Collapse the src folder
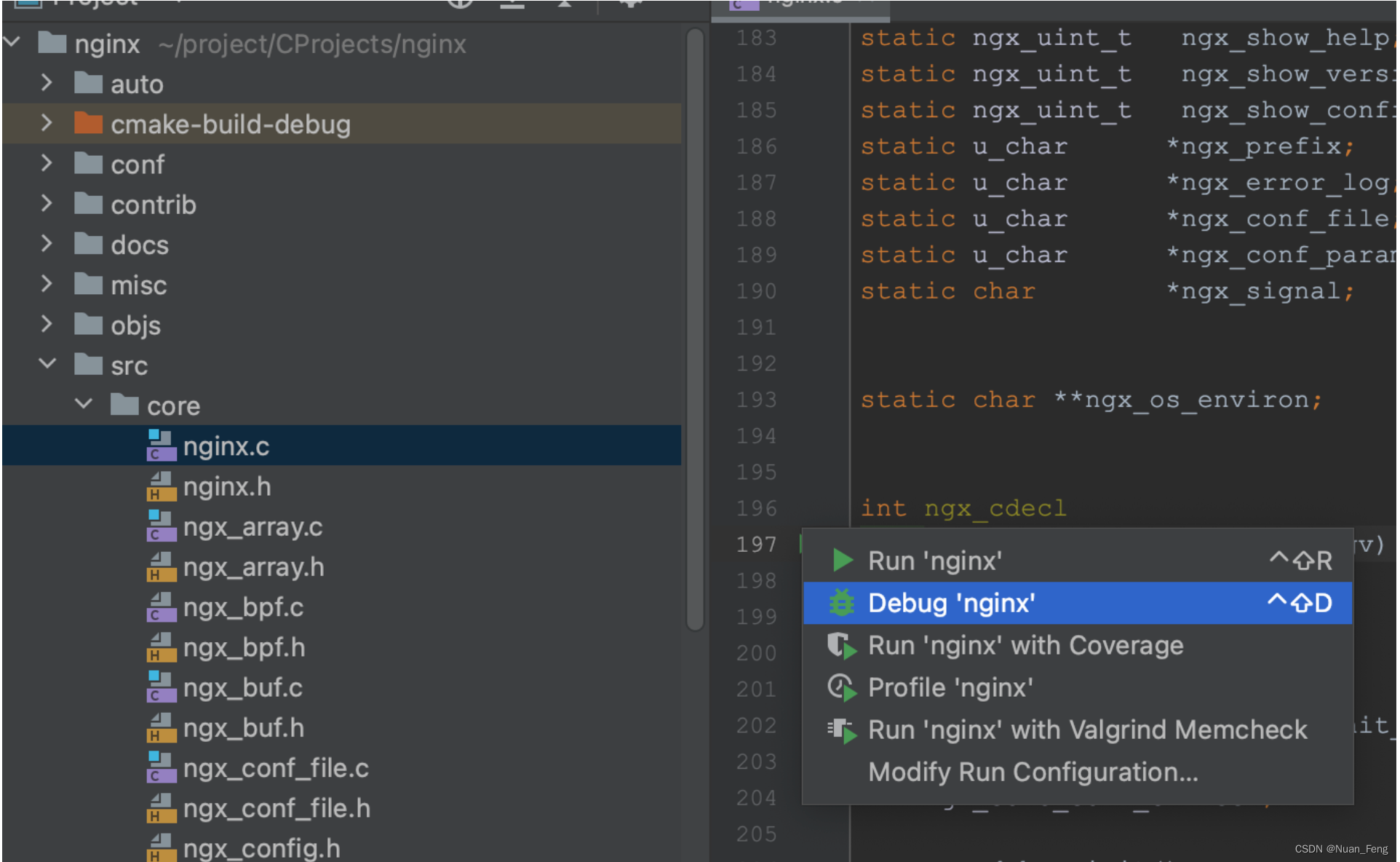This screenshot has height=862, width=1400. (x=47, y=363)
